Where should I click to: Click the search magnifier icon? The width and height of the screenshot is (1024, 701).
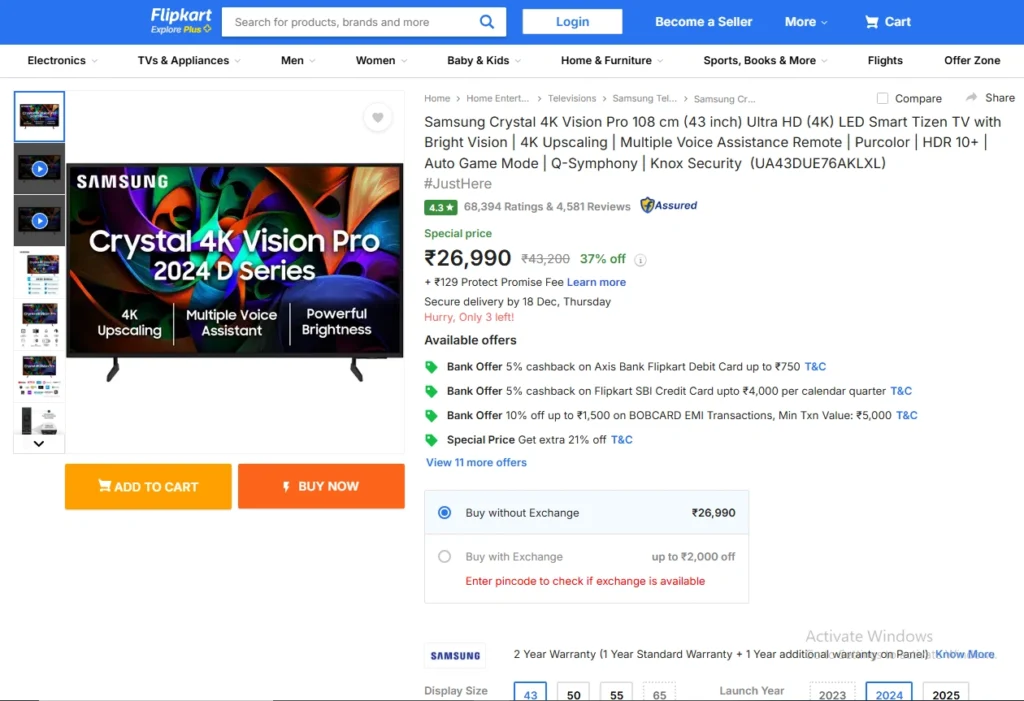click(x=487, y=22)
